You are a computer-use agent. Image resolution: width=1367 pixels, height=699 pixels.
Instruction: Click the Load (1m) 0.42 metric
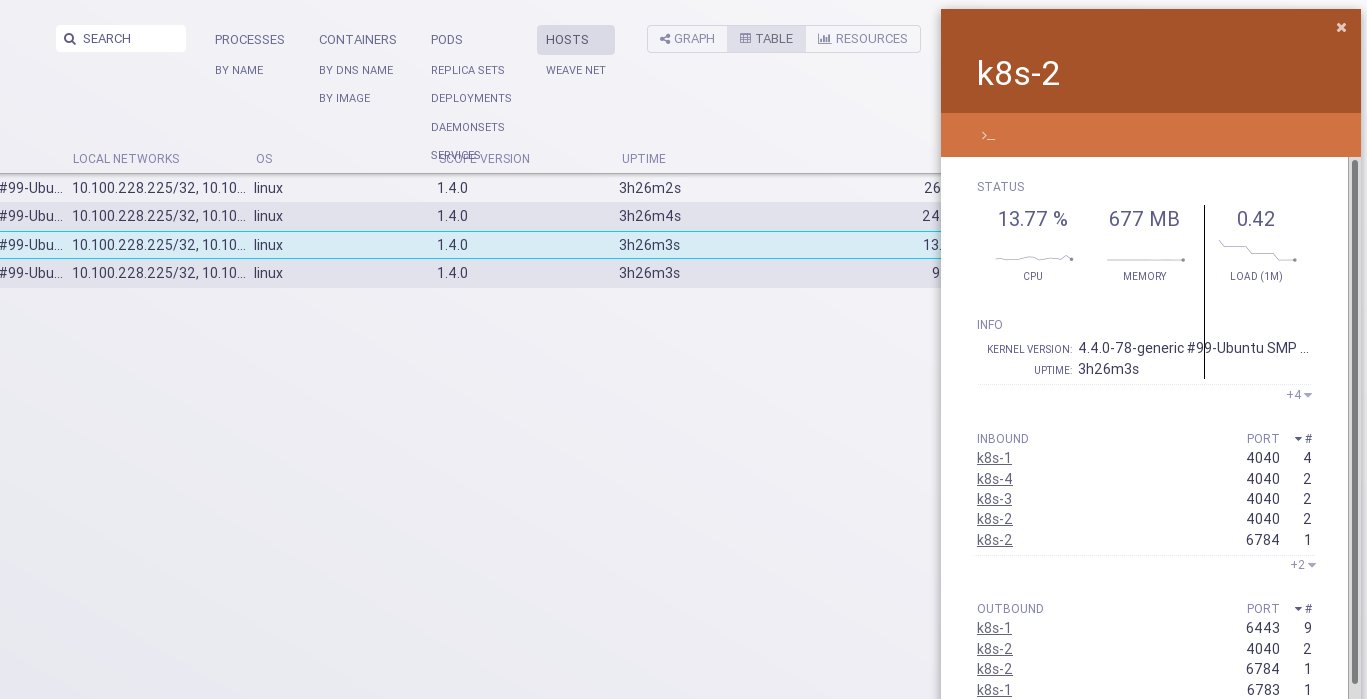tap(1256, 243)
